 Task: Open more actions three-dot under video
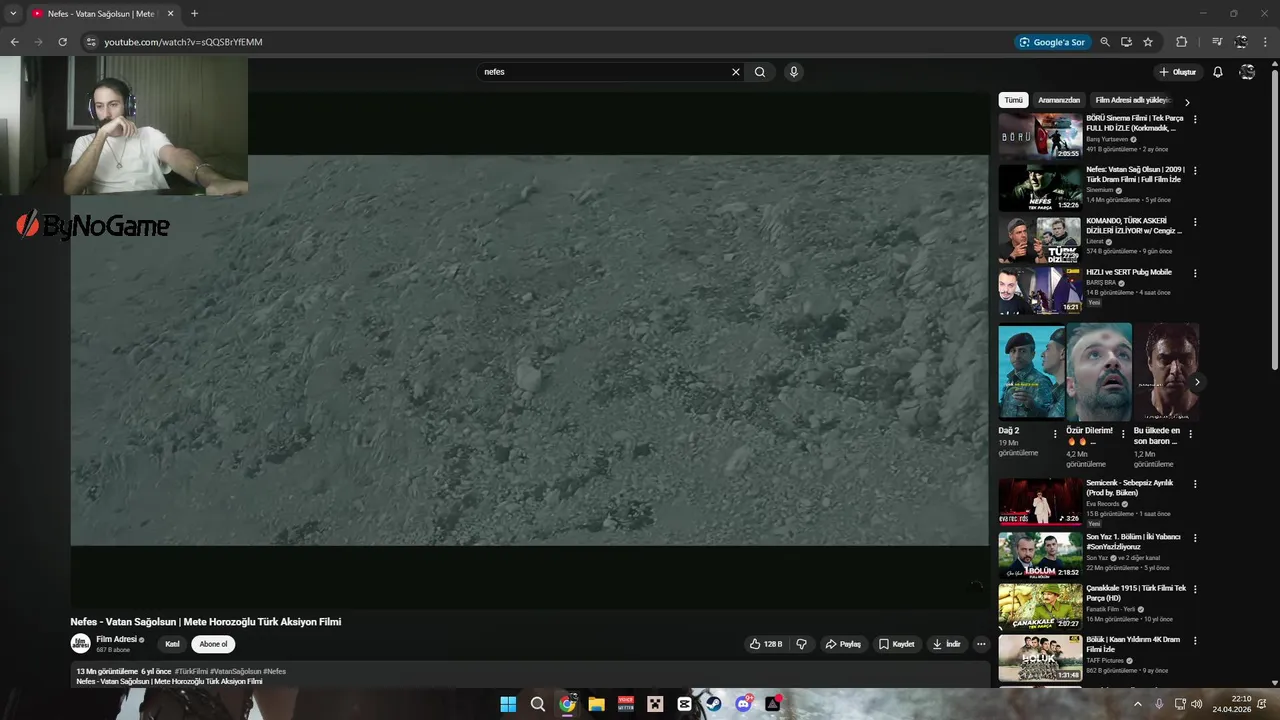(x=981, y=644)
